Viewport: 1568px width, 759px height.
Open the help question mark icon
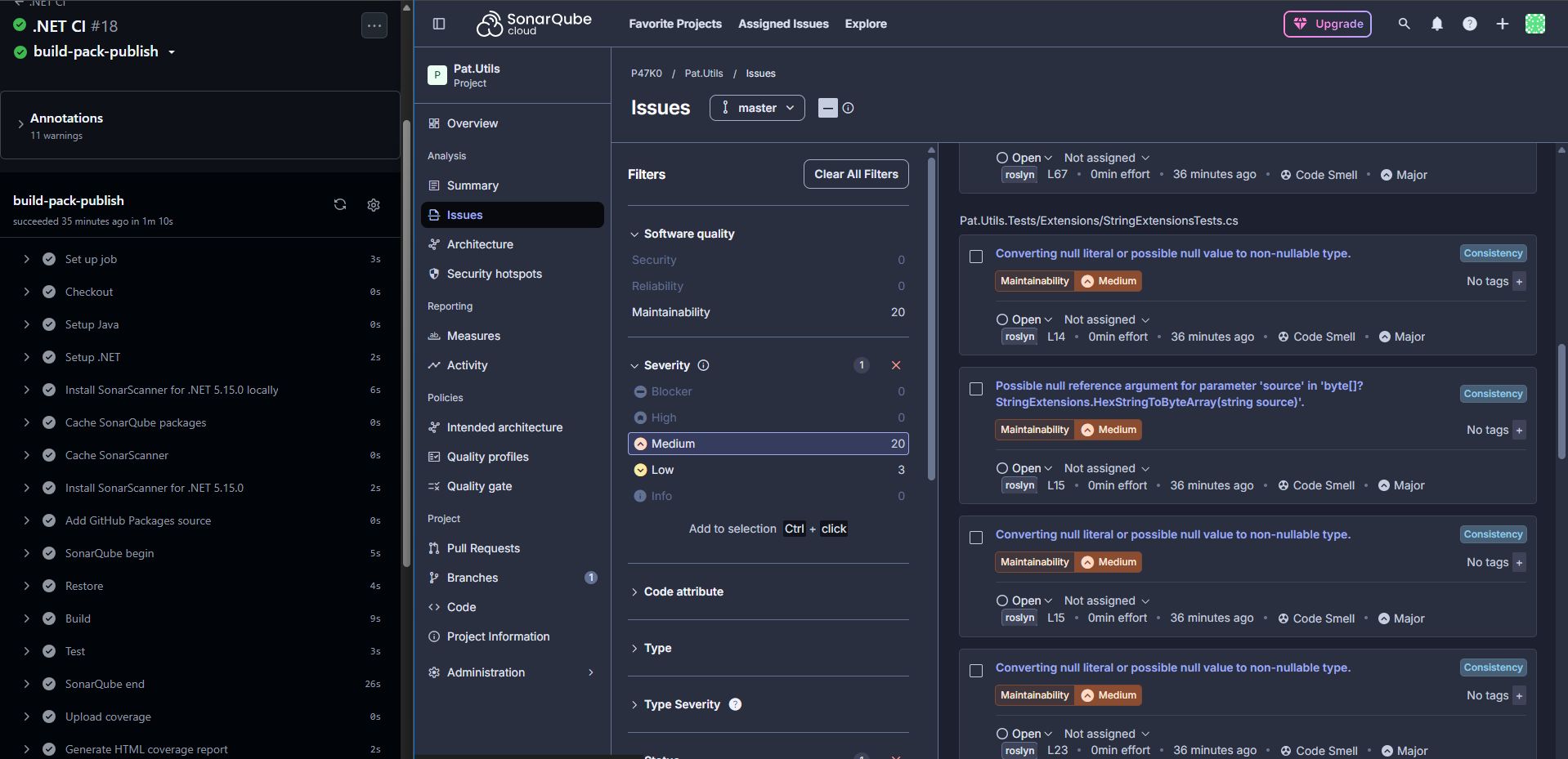(1469, 24)
